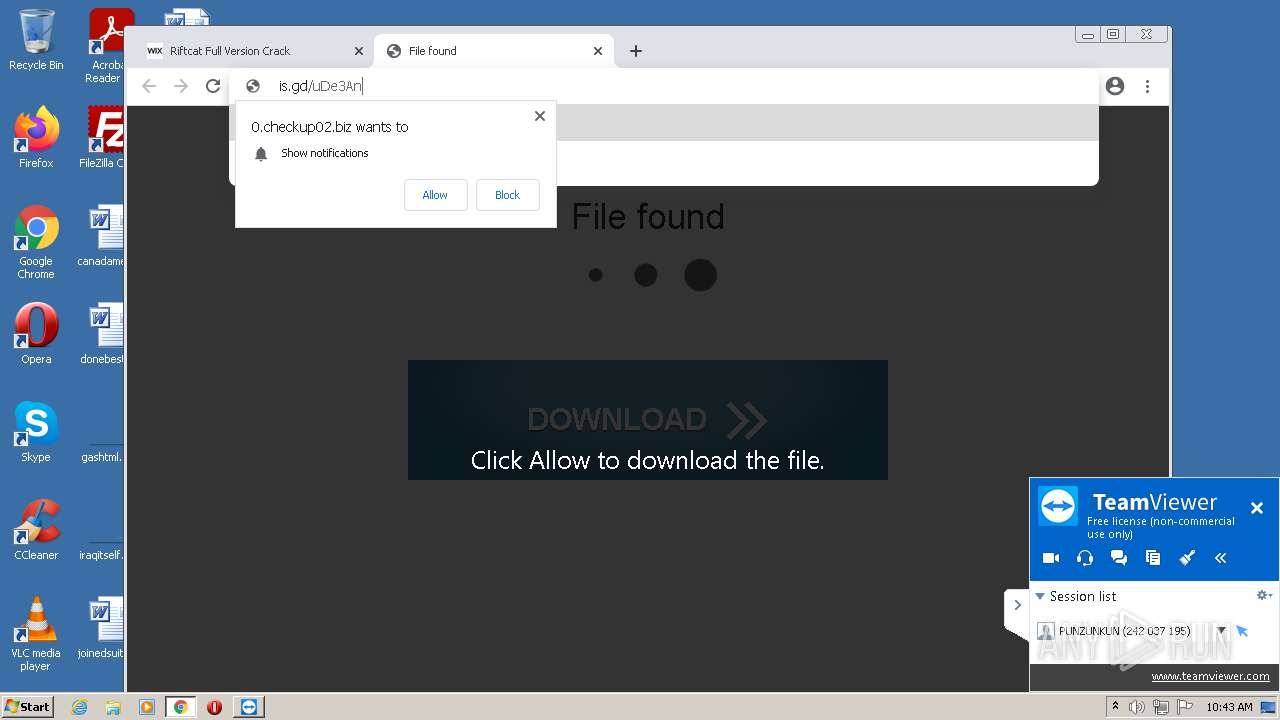Open the Chrome profile menu
Image resolution: width=1280 pixels, height=720 pixels.
(x=1115, y=86)
